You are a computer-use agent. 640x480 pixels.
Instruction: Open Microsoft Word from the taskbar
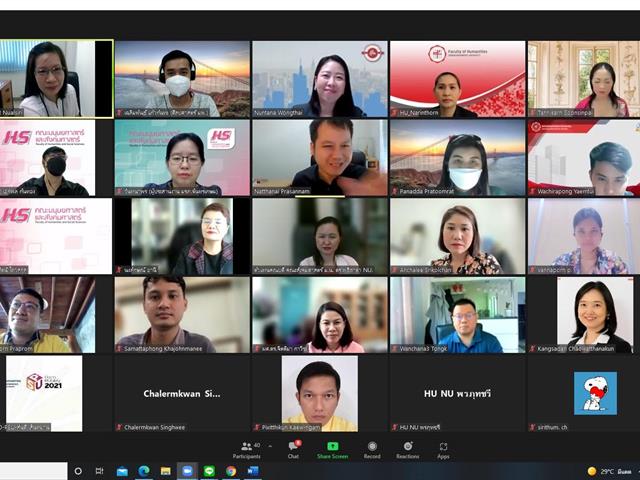[253, 471]
